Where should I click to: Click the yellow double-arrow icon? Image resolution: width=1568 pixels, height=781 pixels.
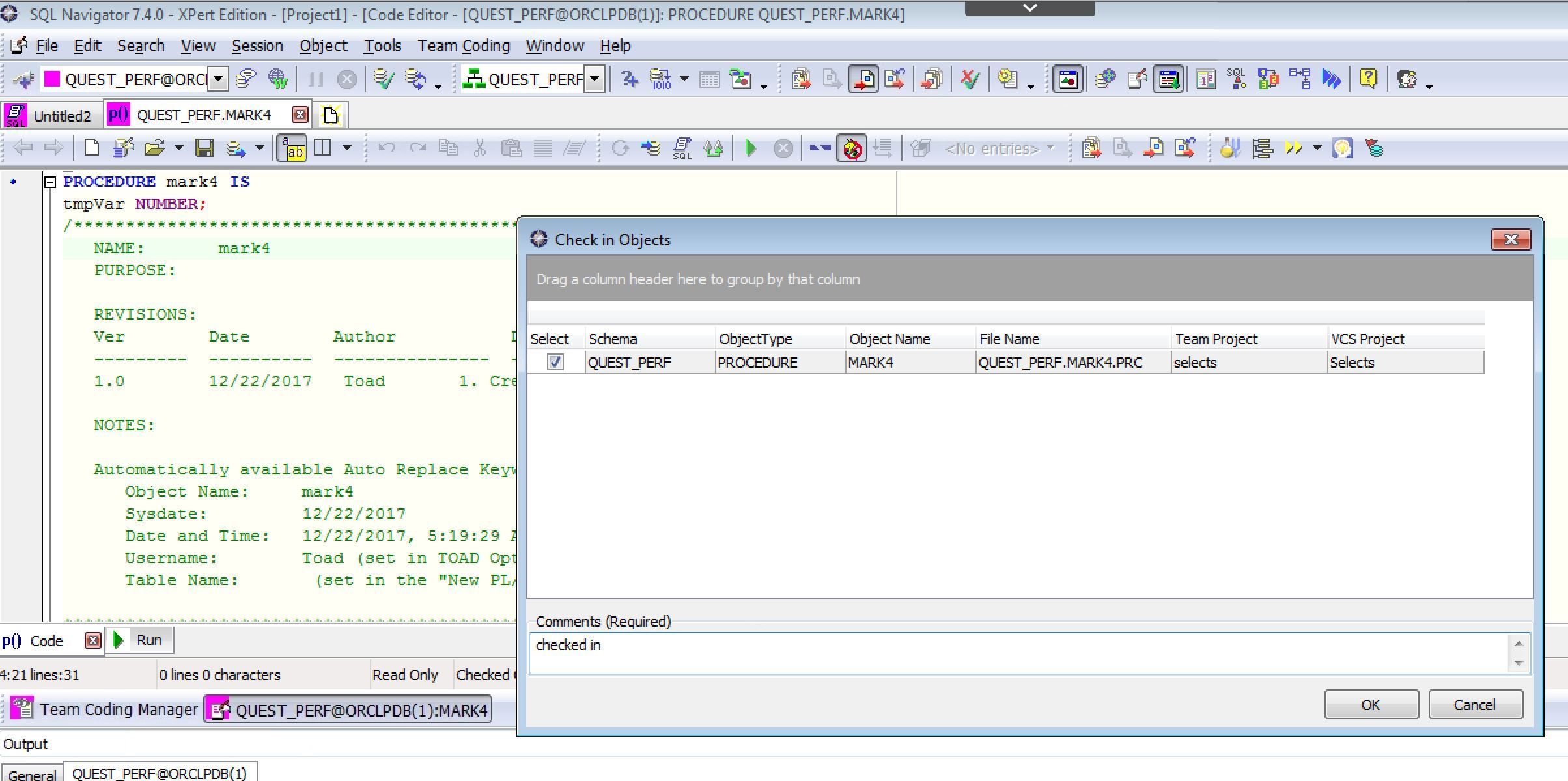pos(1293,148)
